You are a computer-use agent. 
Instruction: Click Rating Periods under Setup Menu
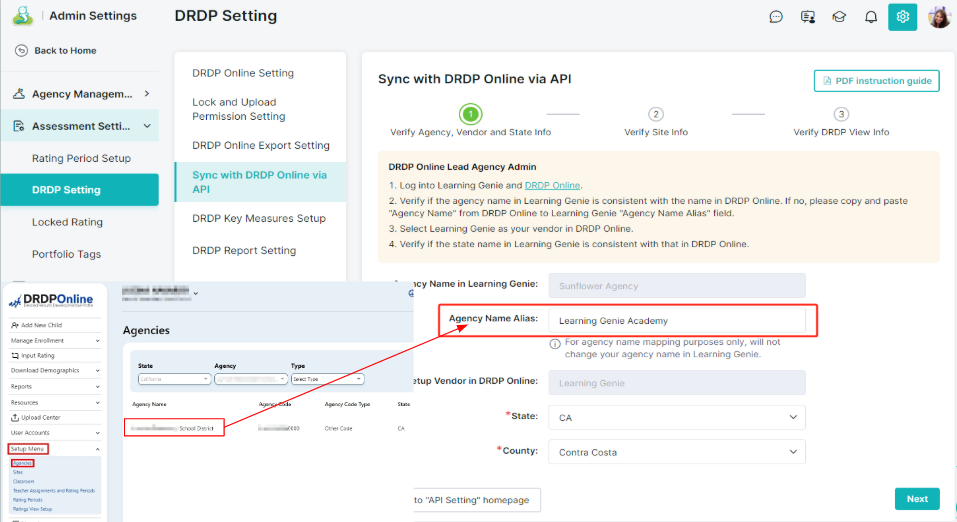point(27,500)
